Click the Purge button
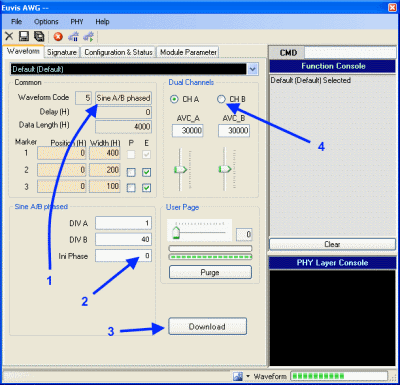The height and width of the screenshot is (385, 400). (210, 272)
